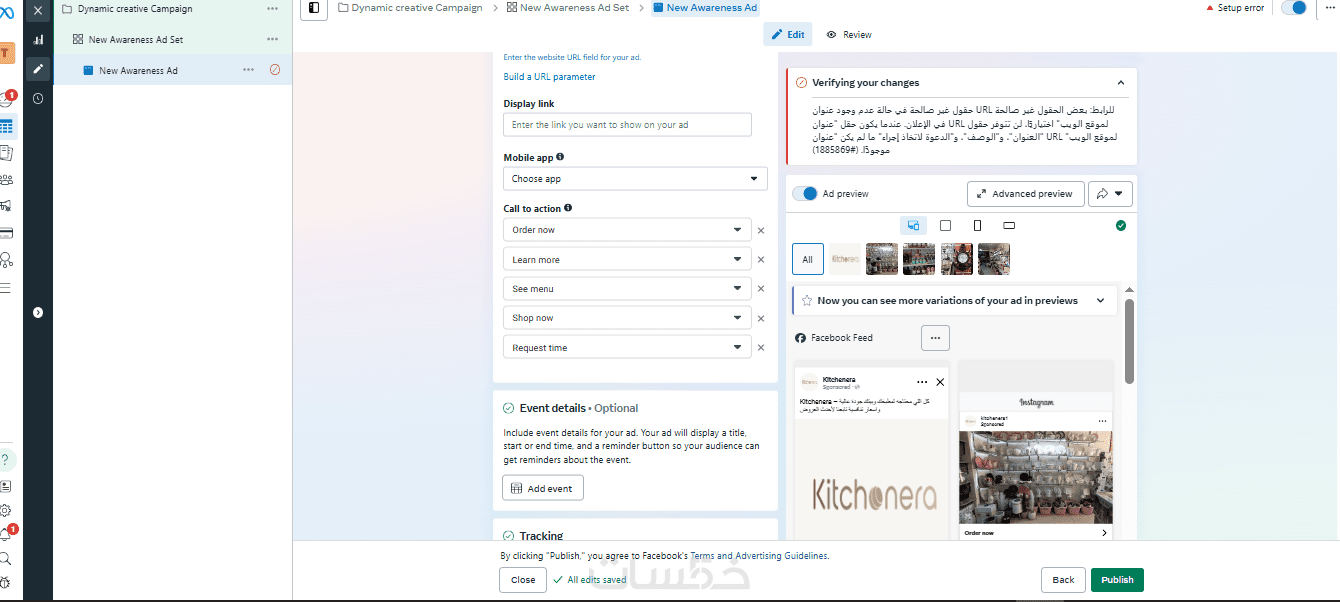Remove the Learn more call to action

pyautogui.click(x=761, y=260)
